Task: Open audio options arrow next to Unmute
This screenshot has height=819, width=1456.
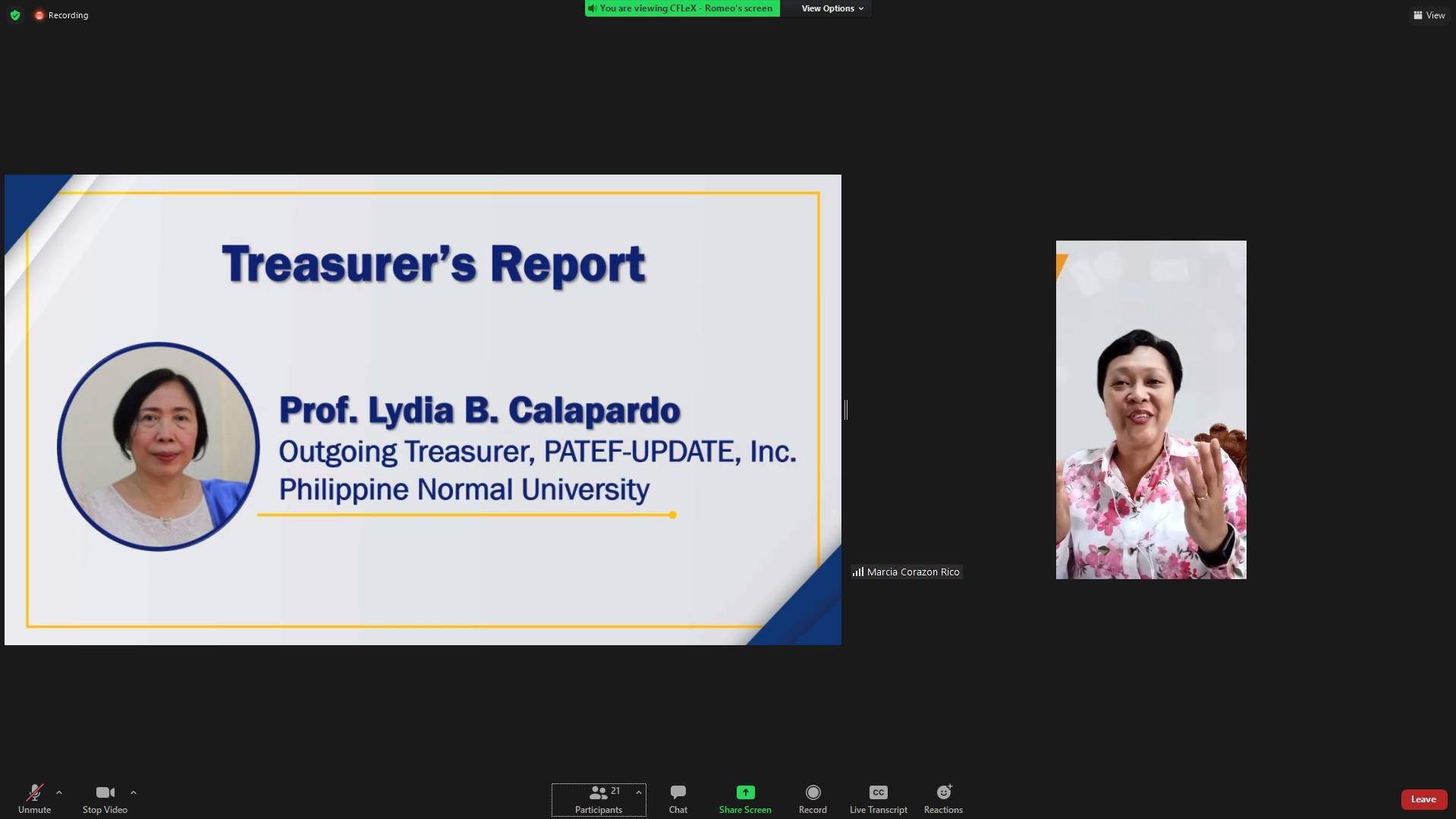Action: (59, 792)
